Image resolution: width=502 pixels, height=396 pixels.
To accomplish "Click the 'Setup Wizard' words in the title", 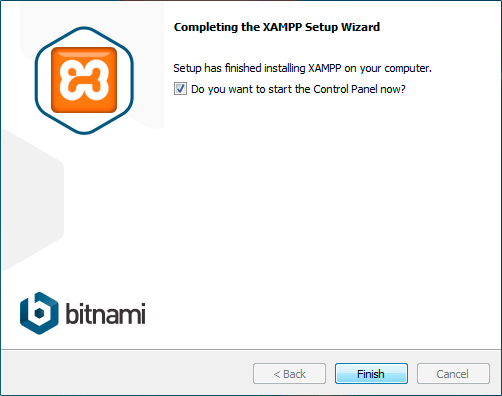I will point(343,27).
